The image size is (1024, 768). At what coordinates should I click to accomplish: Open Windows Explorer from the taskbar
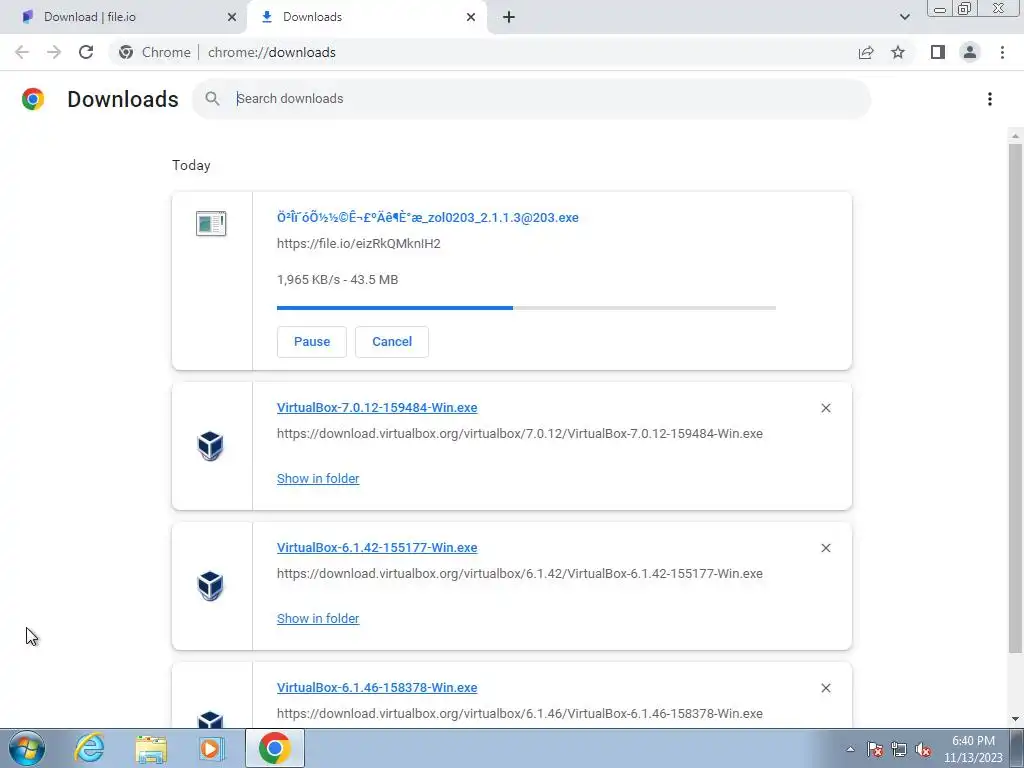pyautogui.click(x=151, y=749)
